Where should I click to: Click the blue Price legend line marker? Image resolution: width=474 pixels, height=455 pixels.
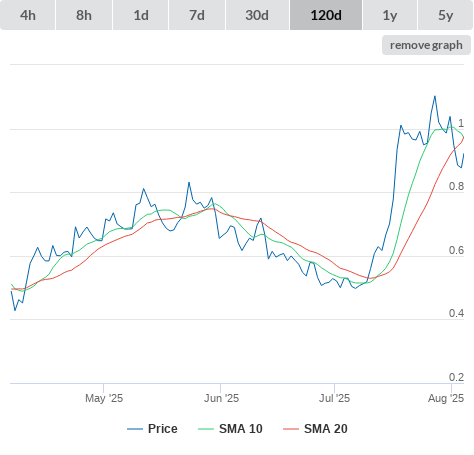(135, 429)
